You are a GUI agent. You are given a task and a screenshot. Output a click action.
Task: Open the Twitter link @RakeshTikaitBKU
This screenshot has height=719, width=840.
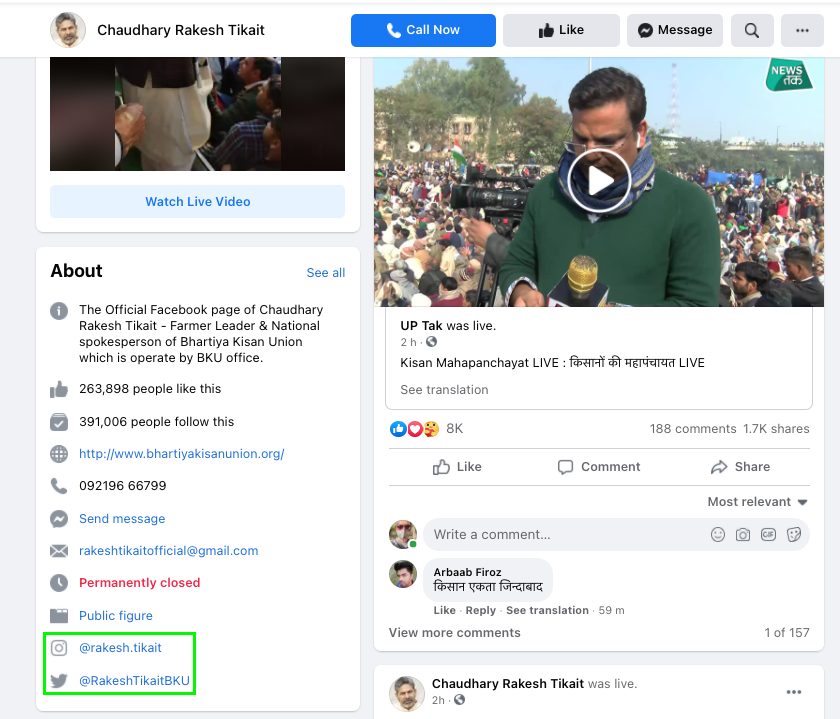pos(134,681)
